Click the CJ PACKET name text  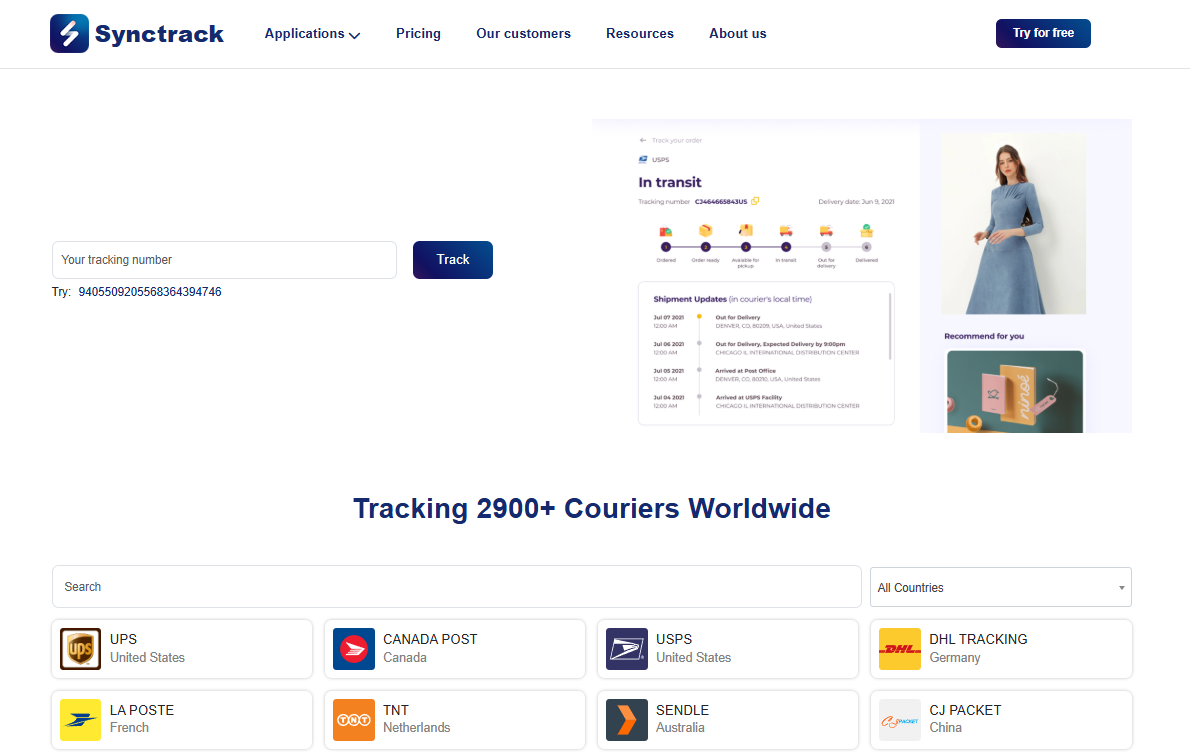tap(965, 710)
